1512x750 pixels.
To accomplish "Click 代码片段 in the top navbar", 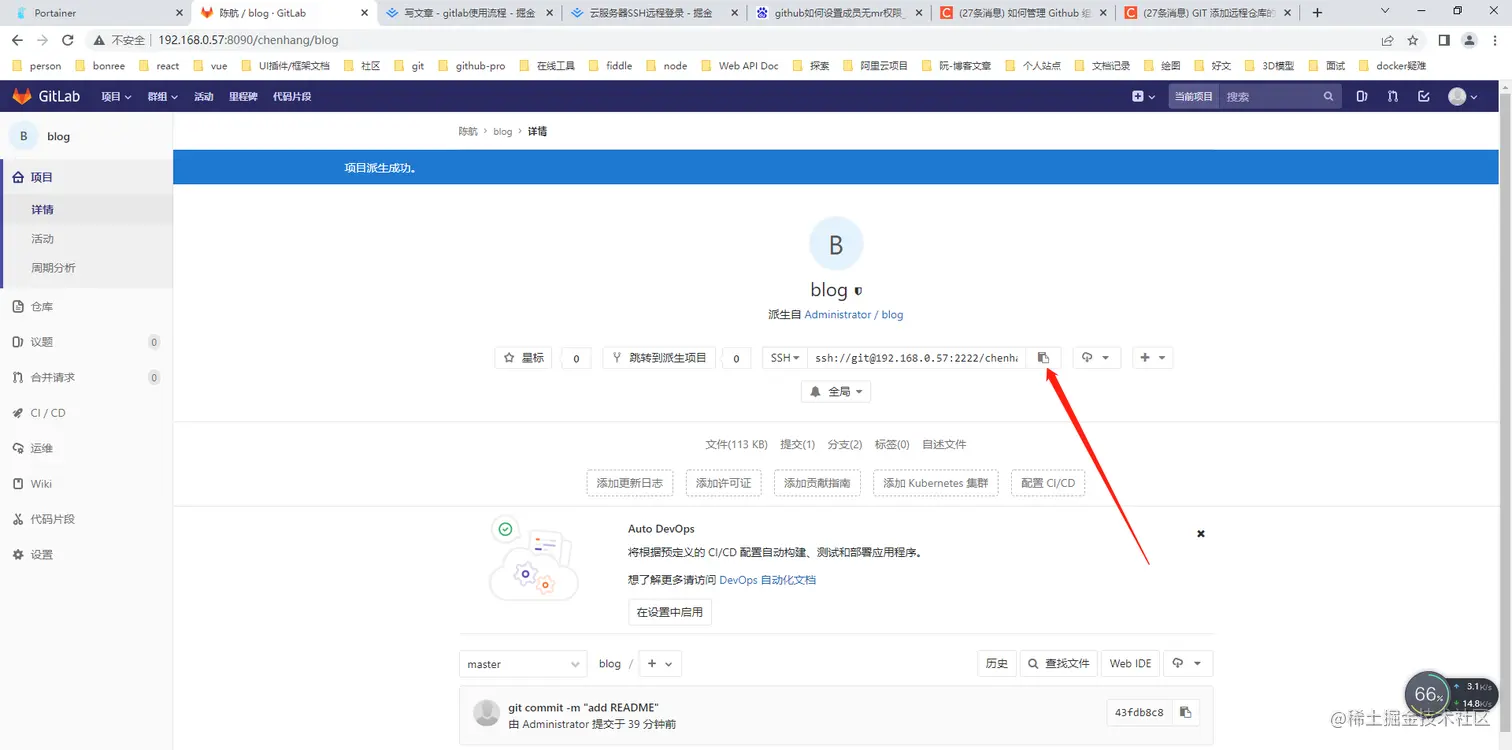I will point(292,97).
